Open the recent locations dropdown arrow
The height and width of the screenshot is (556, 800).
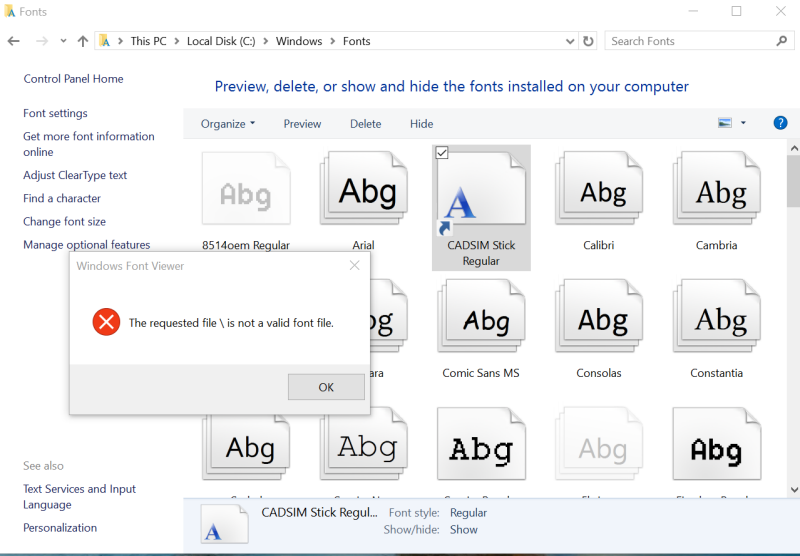63,41
